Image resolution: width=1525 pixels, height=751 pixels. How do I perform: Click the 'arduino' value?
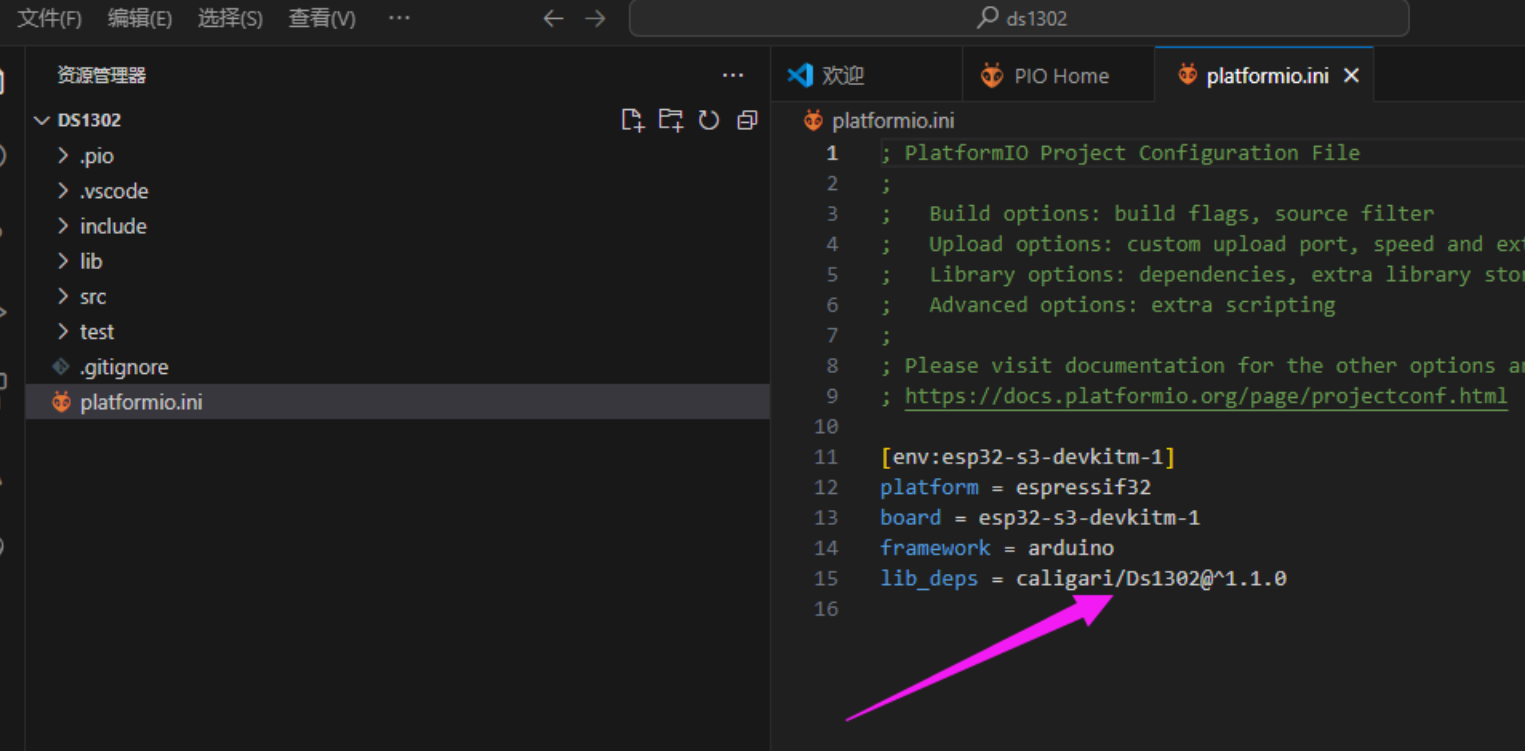click(x=1071, y=548)
